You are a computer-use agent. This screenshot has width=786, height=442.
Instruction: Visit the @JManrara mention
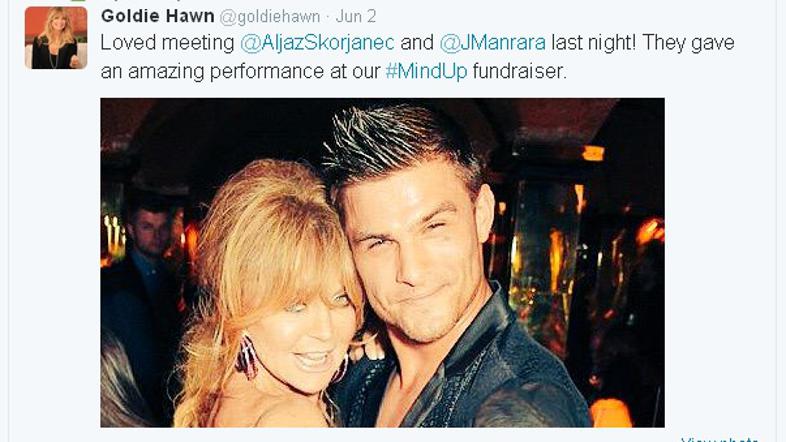(x=492, y=43)
